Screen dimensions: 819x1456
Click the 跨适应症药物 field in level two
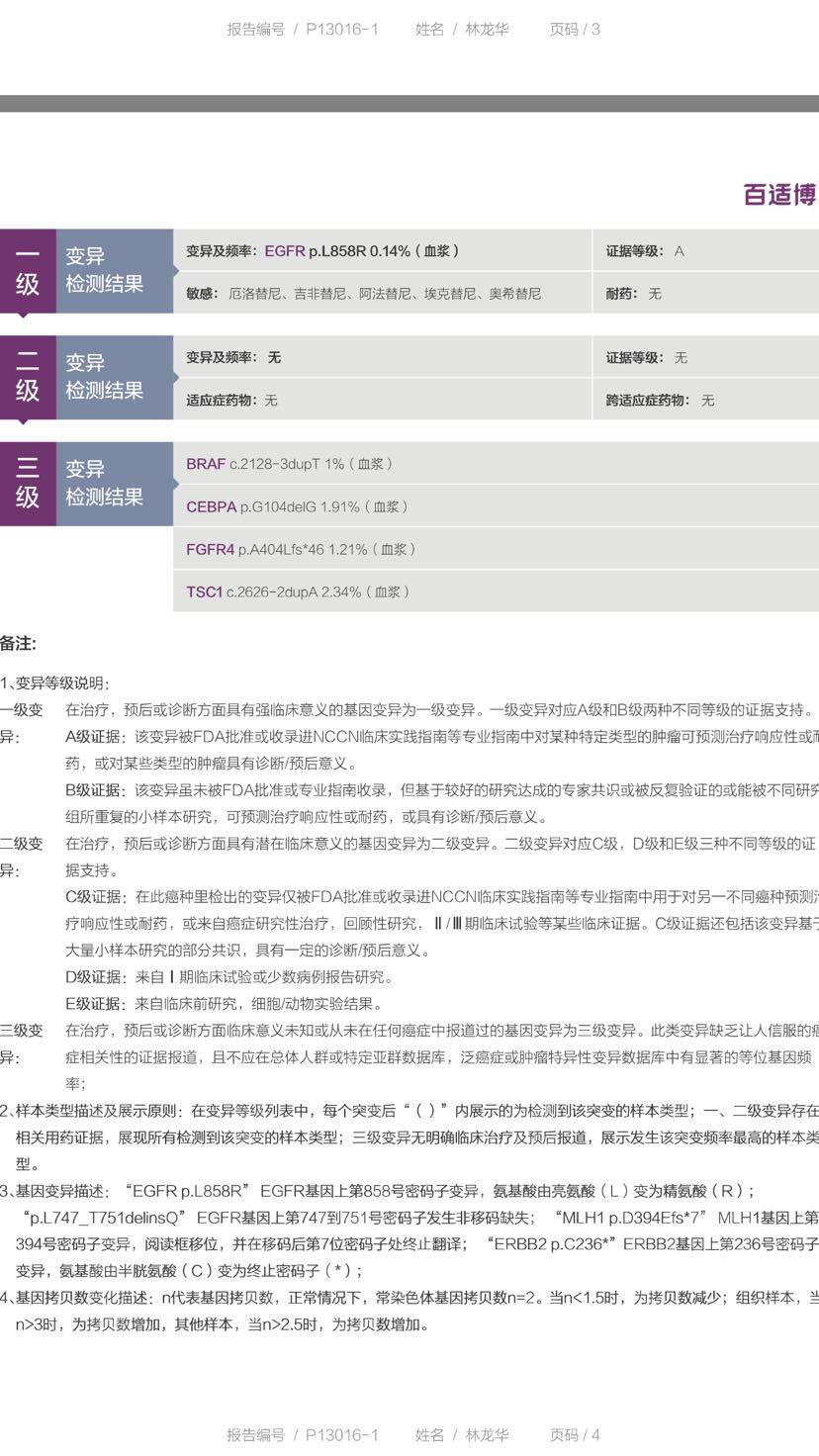(659, 401)
